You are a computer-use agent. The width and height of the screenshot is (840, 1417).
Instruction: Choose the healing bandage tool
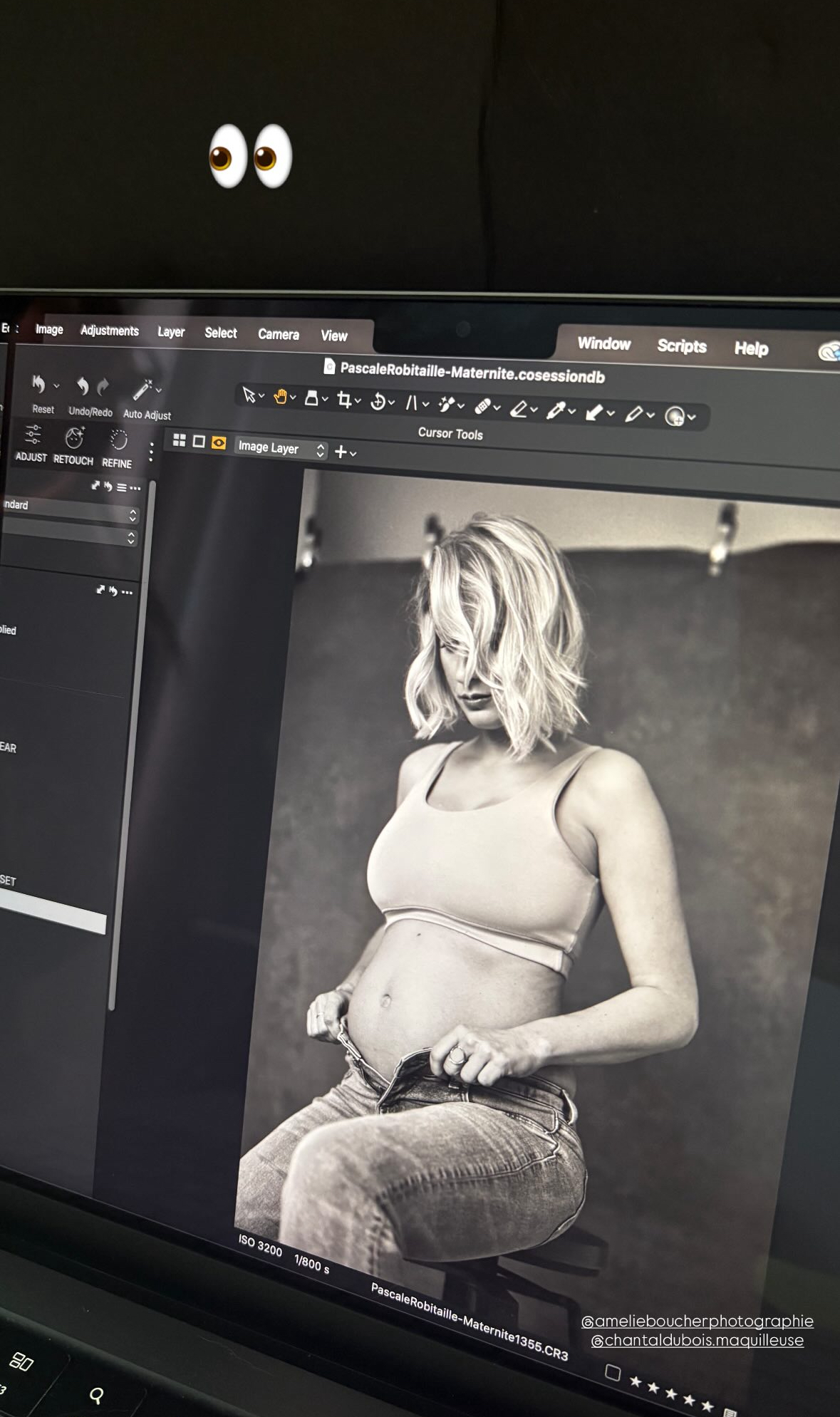tap(482, 407)
